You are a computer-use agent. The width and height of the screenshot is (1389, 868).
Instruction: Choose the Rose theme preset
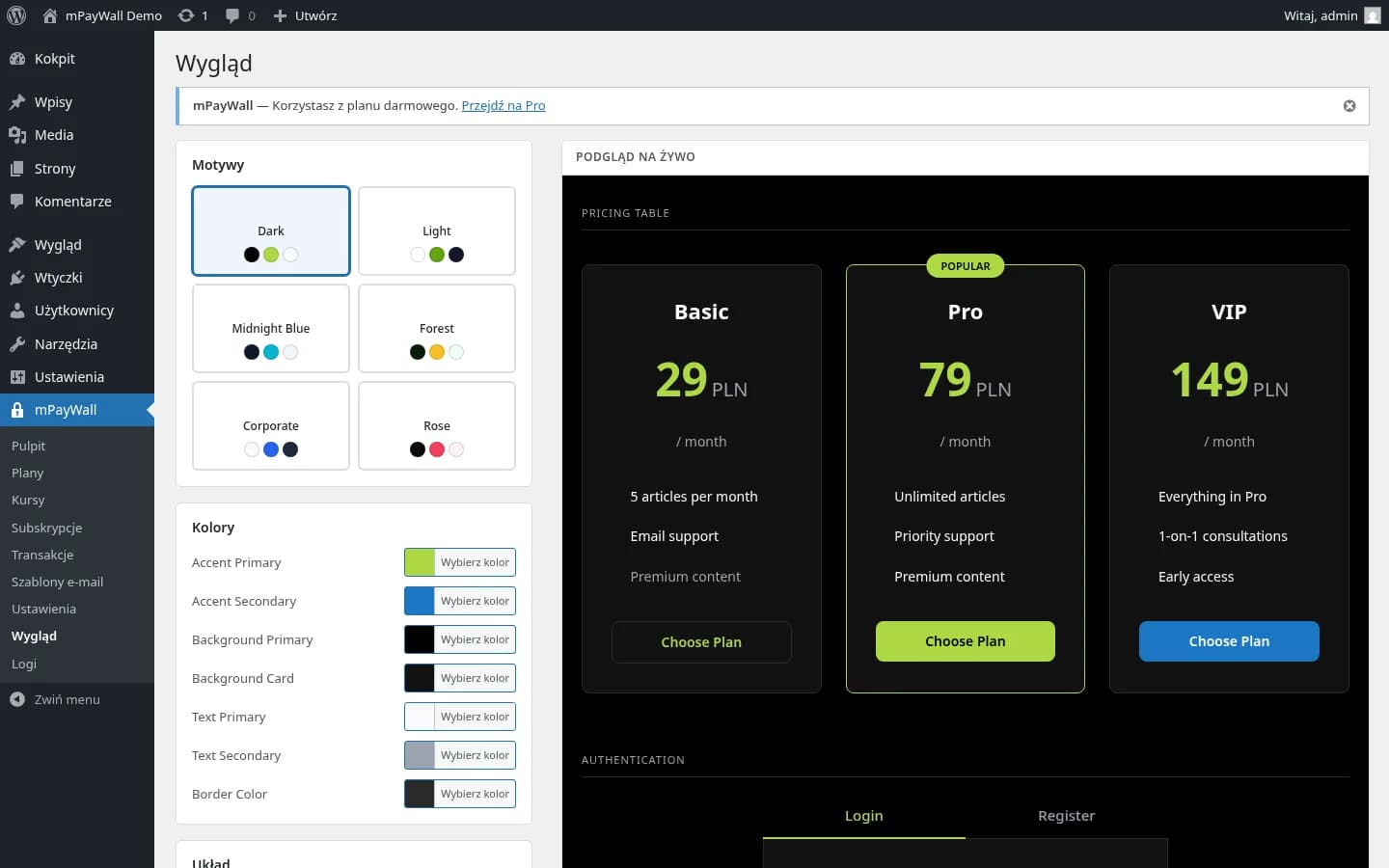437,426
